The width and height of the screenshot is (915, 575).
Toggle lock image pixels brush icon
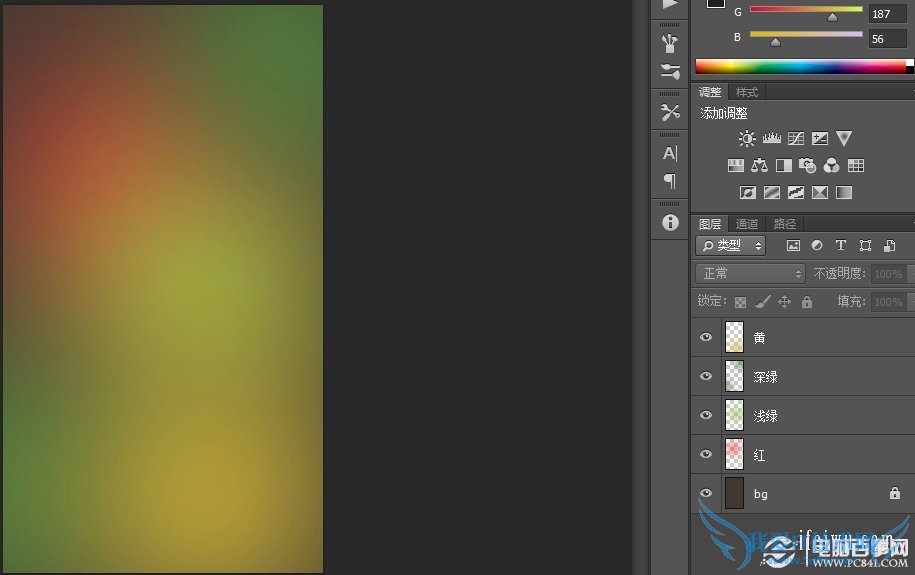(x=763, y=302)
